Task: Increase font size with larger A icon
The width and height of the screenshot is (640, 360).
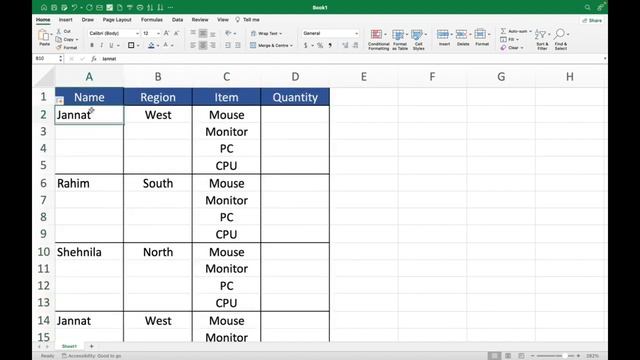Action: click(x=167, y=33)
